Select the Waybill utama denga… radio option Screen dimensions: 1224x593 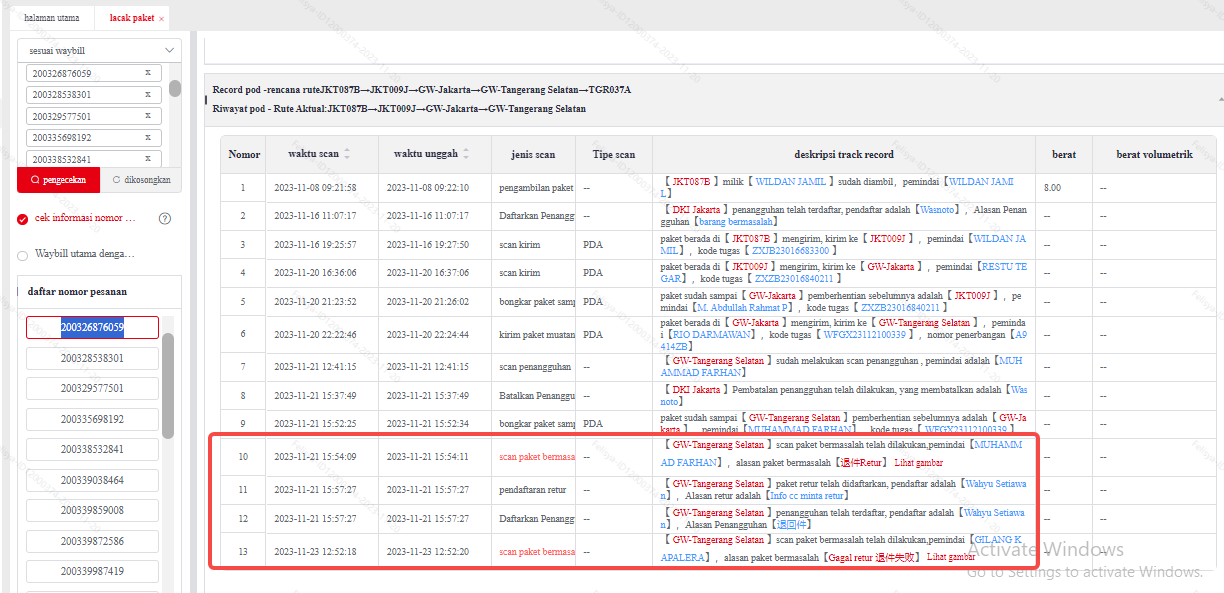pos(23,255)
